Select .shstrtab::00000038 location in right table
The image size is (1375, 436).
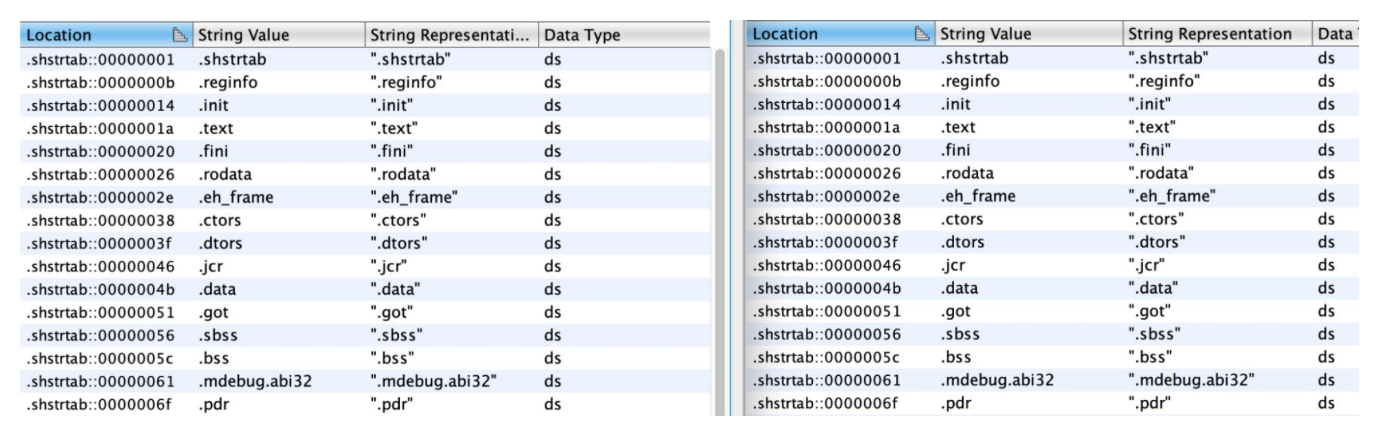[x=826, y=220]
